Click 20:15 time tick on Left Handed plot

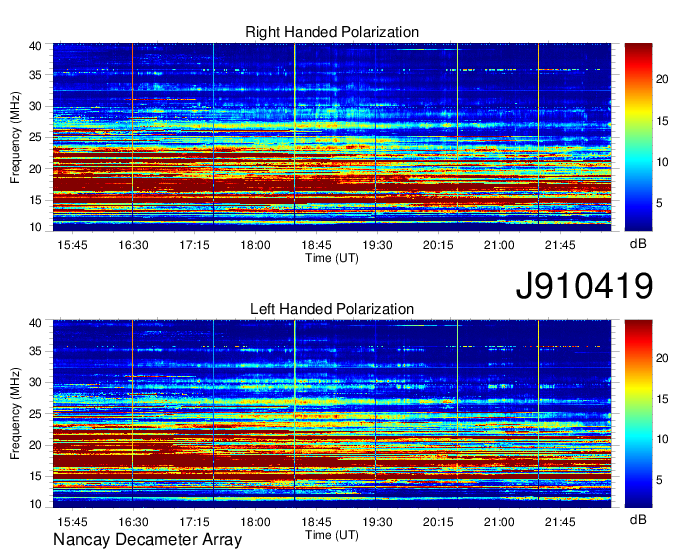[x=438, y=522]
